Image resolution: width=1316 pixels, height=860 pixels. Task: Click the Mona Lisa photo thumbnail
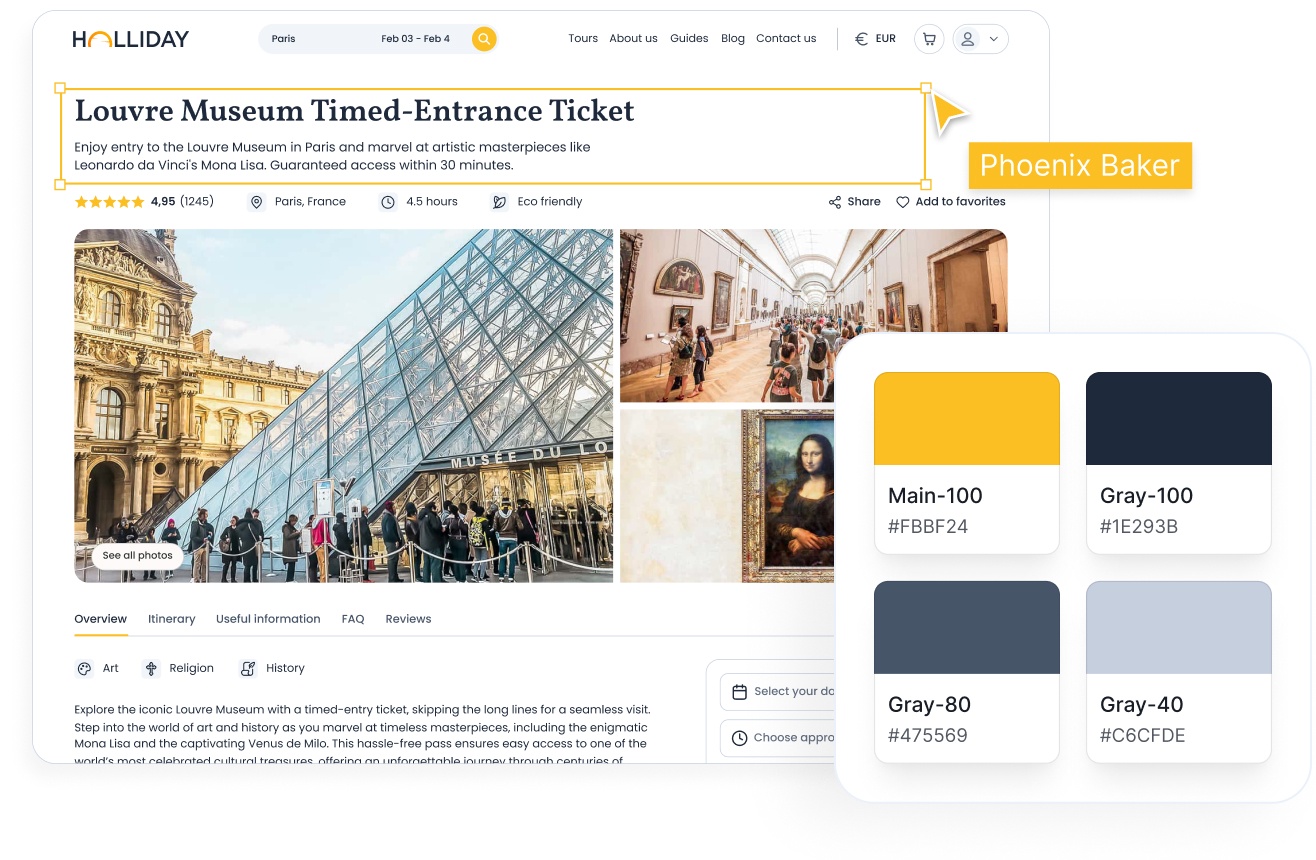(x=727, y=496)
